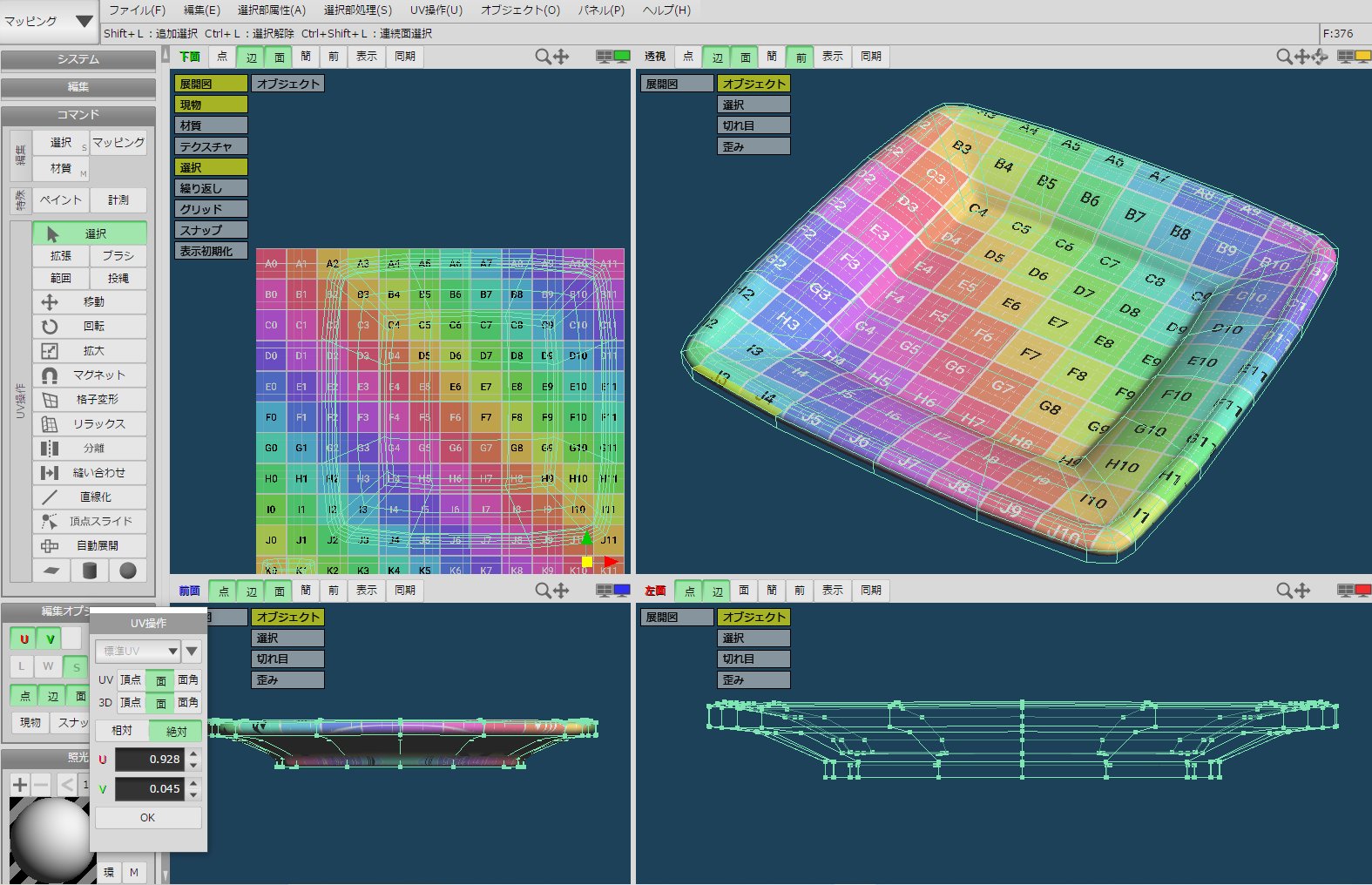Click zoom magnifier in 下面 viewport header
Image resolution: width=1372 pixels, height=885 pixels.
(543, 57)
